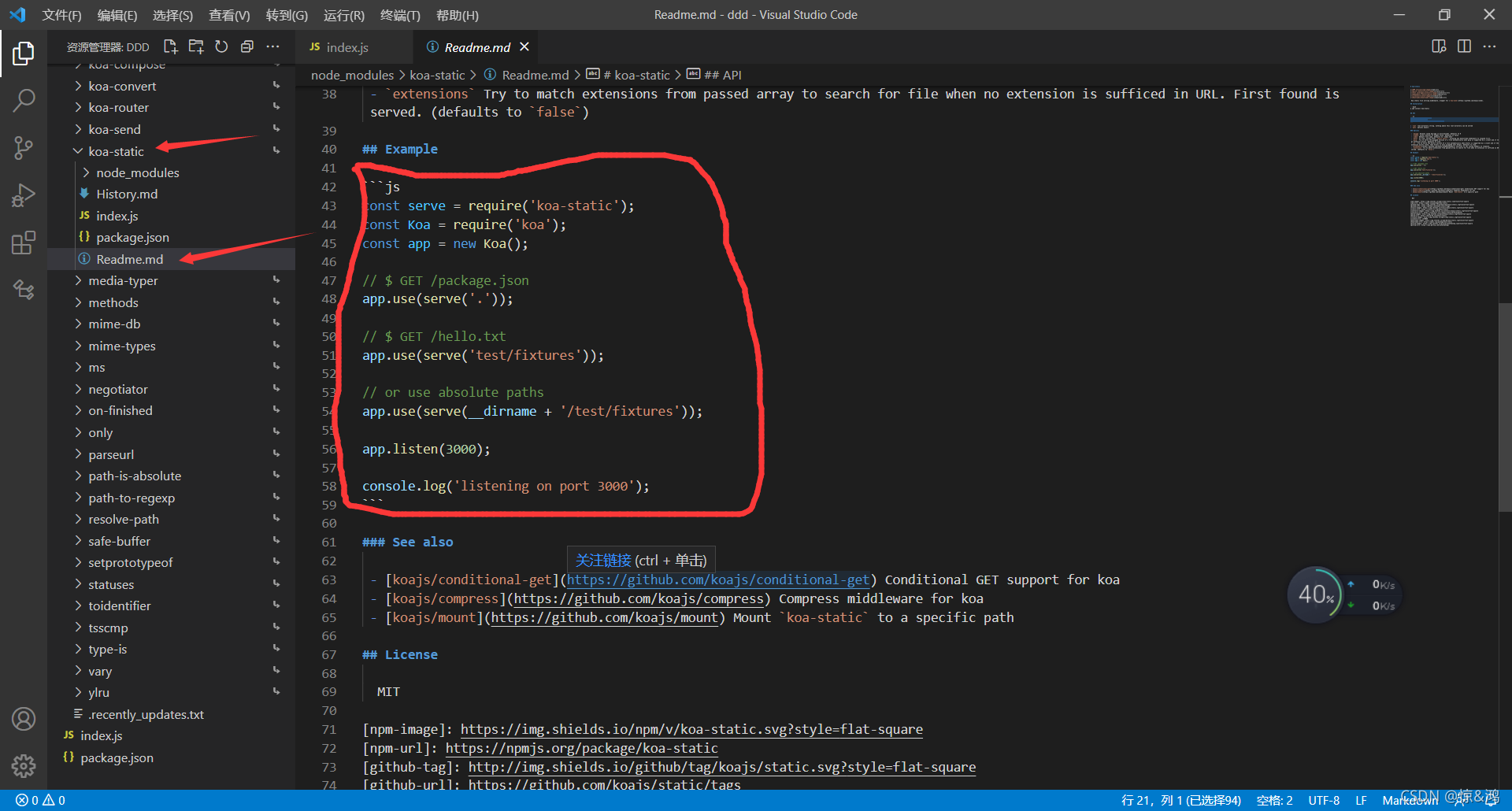1512x811 pixels.
Task: Open the 终端(T) menu
Action: (x=400, y=15)
